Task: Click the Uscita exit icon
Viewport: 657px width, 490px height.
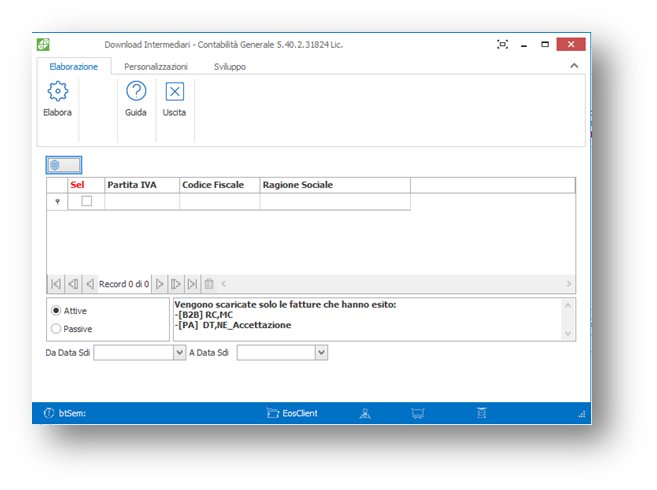Action: point(175,91)
